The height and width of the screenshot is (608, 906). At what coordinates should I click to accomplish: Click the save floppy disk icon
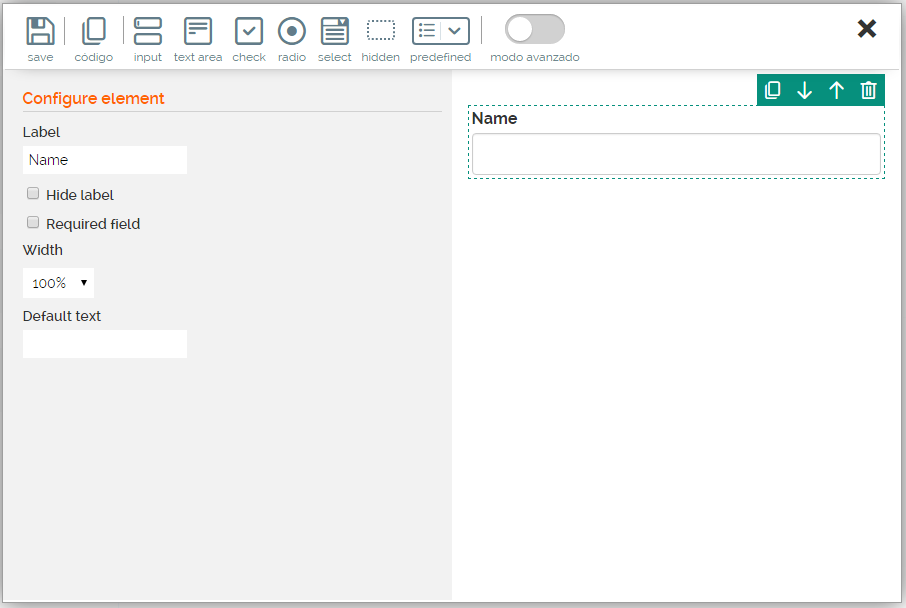coord(40,32)
